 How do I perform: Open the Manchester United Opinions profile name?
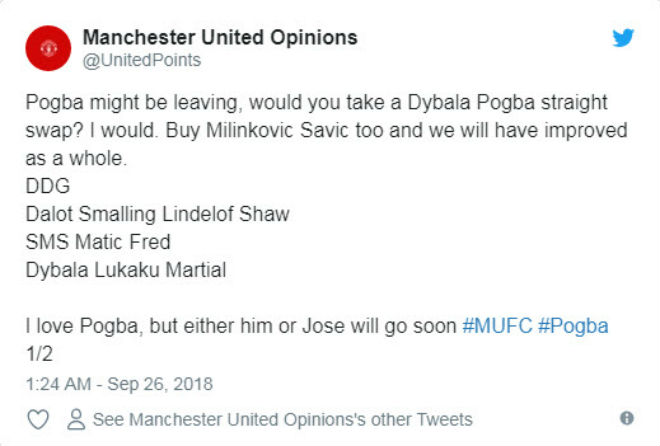219,38
